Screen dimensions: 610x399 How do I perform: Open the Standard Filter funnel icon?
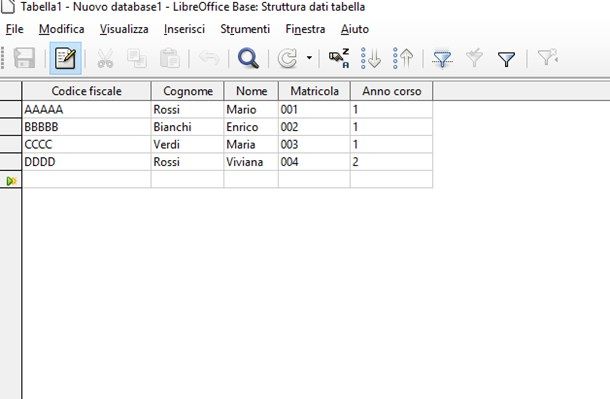[x=506, y=59]
